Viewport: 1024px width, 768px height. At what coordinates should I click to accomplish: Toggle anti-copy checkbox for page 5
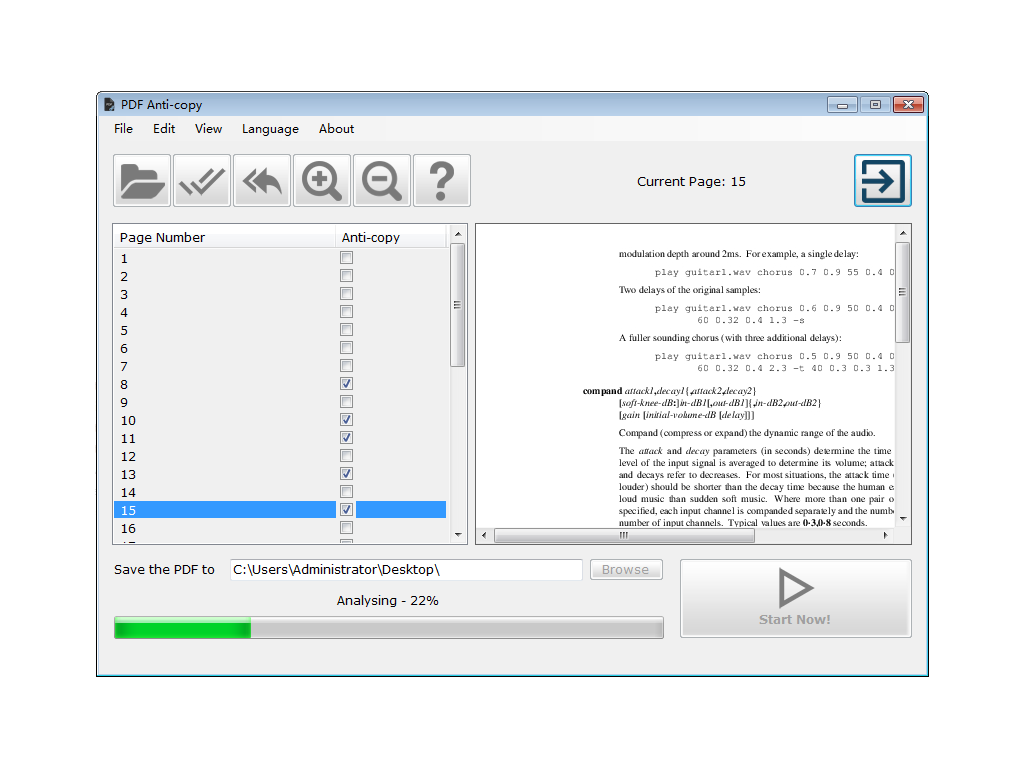pyautogui.click(x=347, y=330)
